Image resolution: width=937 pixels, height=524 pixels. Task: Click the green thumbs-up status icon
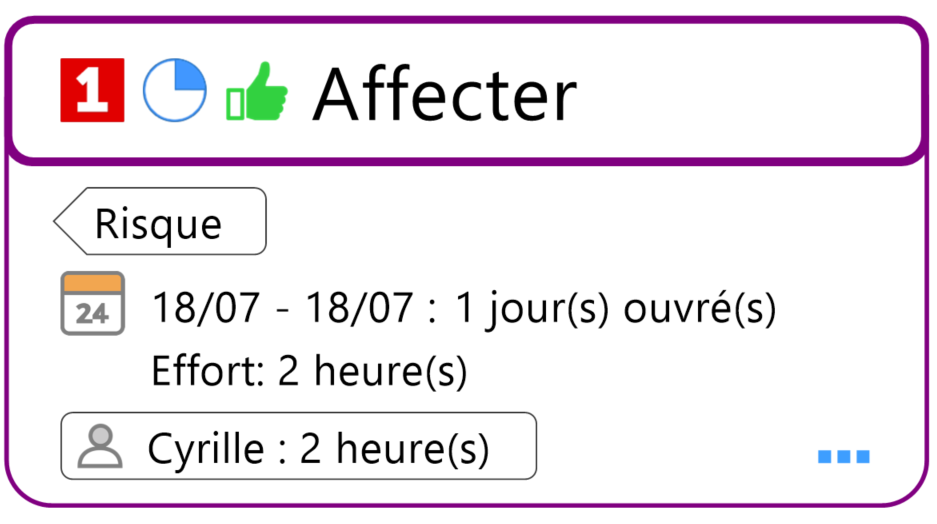(257, 92)
